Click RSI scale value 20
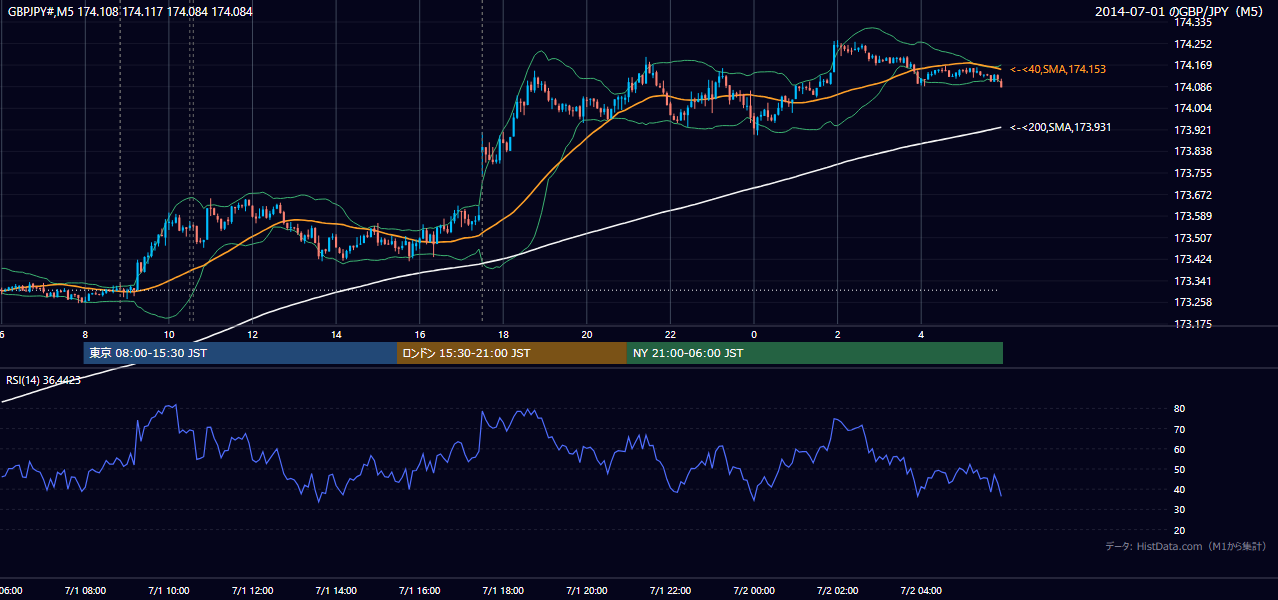 pos(1180,530)
